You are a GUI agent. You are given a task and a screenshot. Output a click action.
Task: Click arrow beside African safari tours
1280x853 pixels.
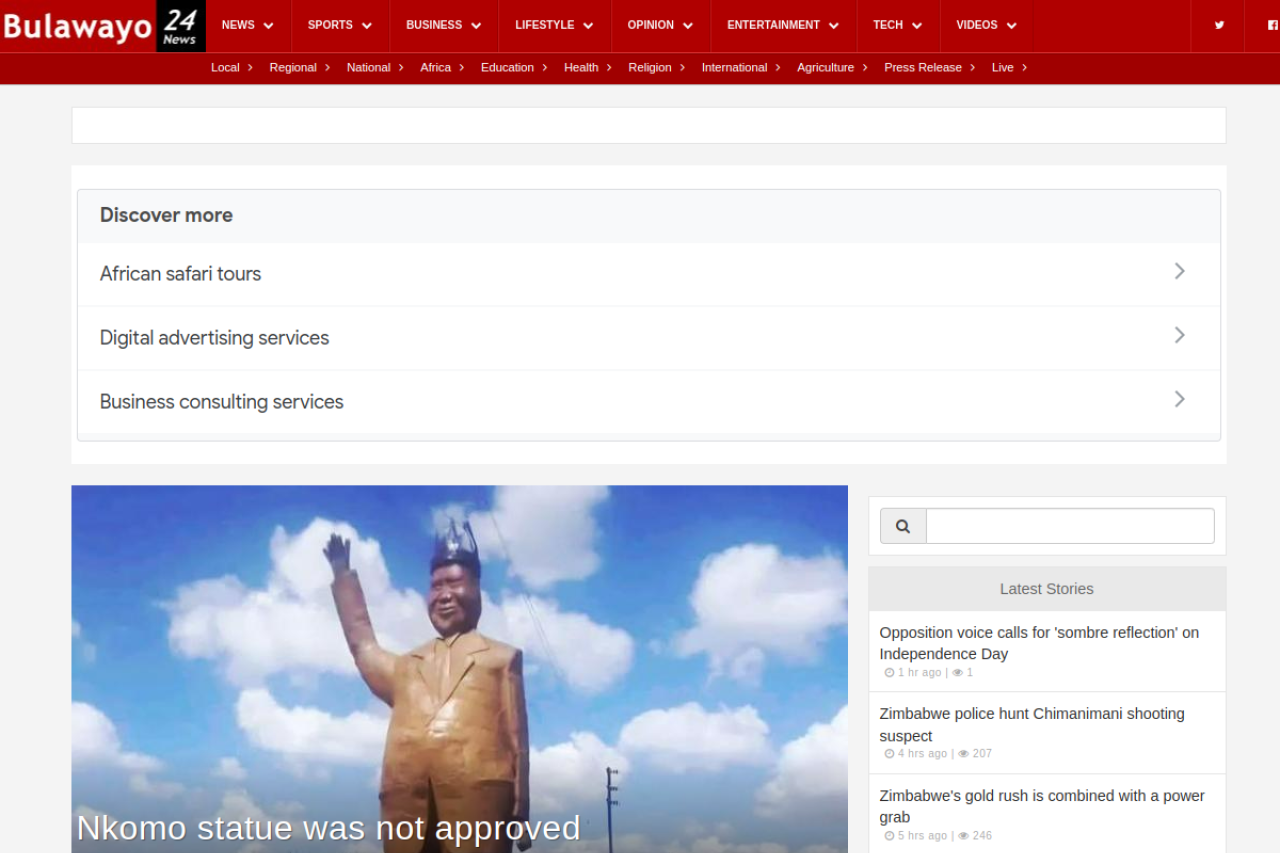coord(1179,271)
